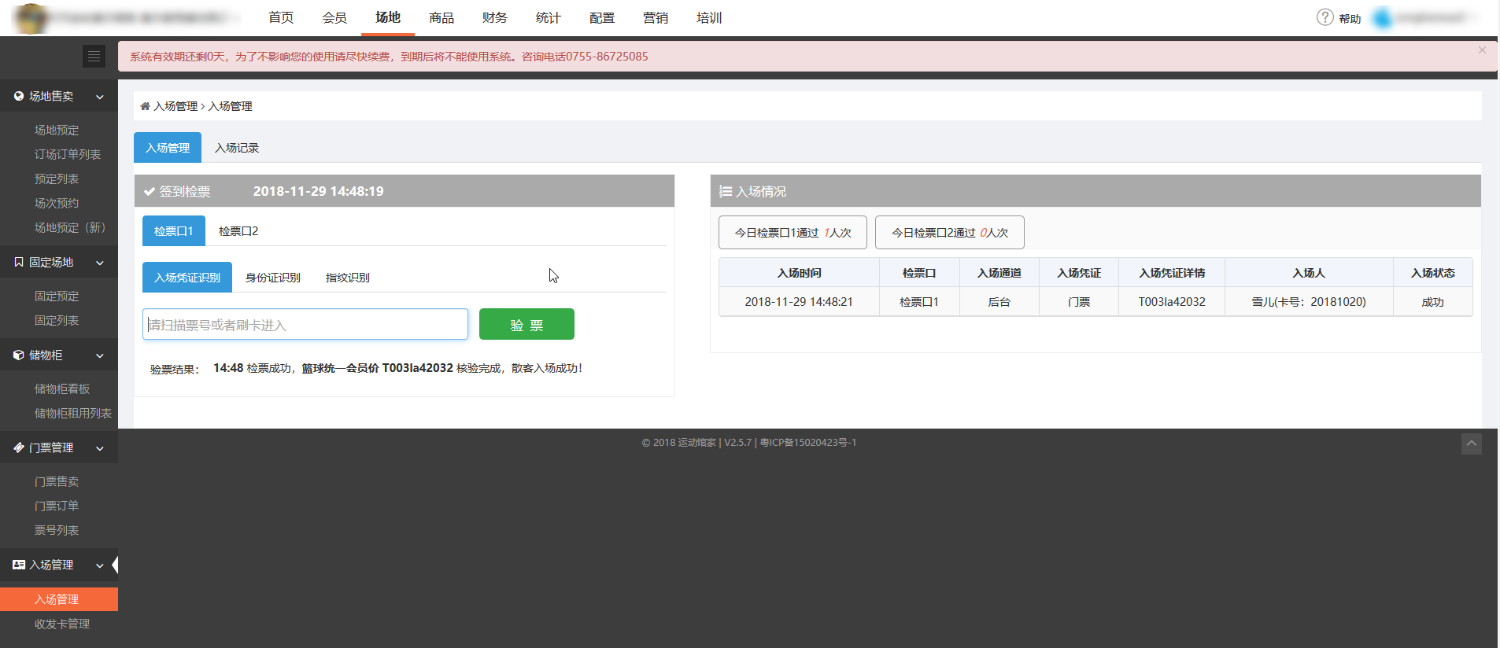The width and height of the screenshot is (1500, 648).
Task: Click the 入场凭证详情 column header
Action: click(1172, 273)
